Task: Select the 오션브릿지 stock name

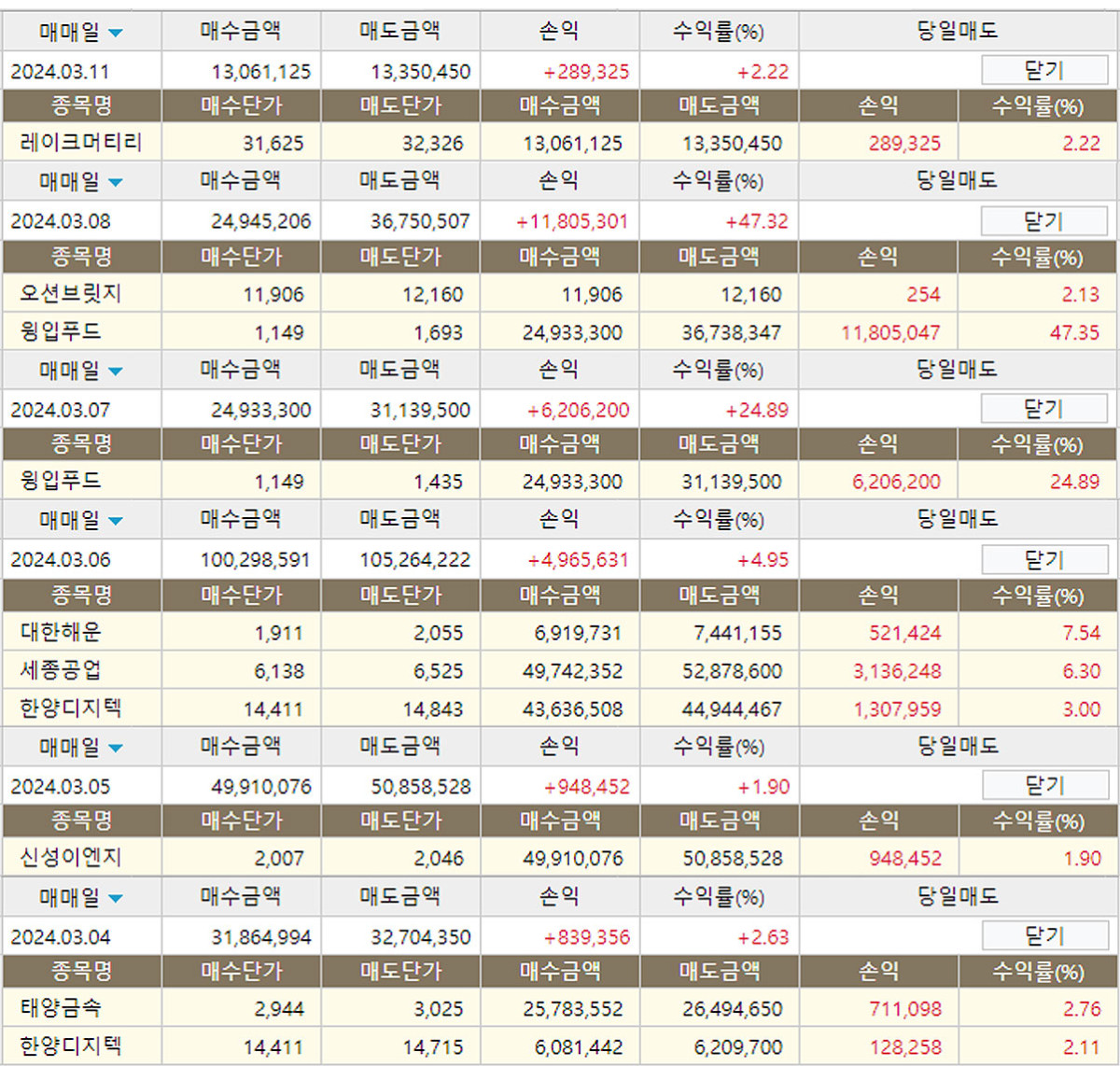Action: (71, 294)
